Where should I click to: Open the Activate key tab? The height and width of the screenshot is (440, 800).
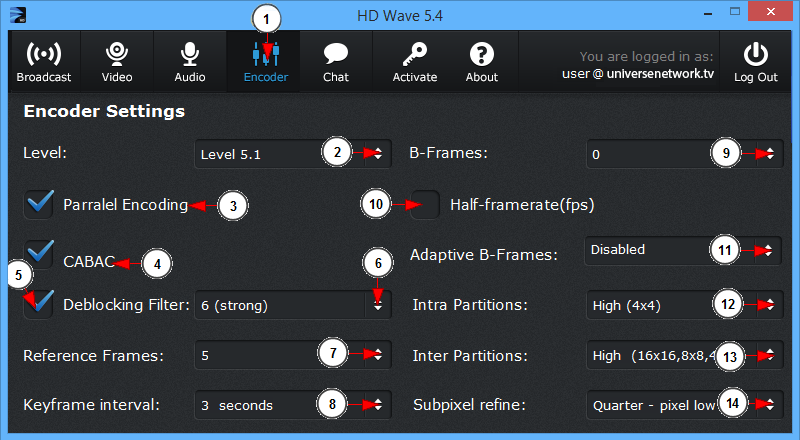click(415, 62)
